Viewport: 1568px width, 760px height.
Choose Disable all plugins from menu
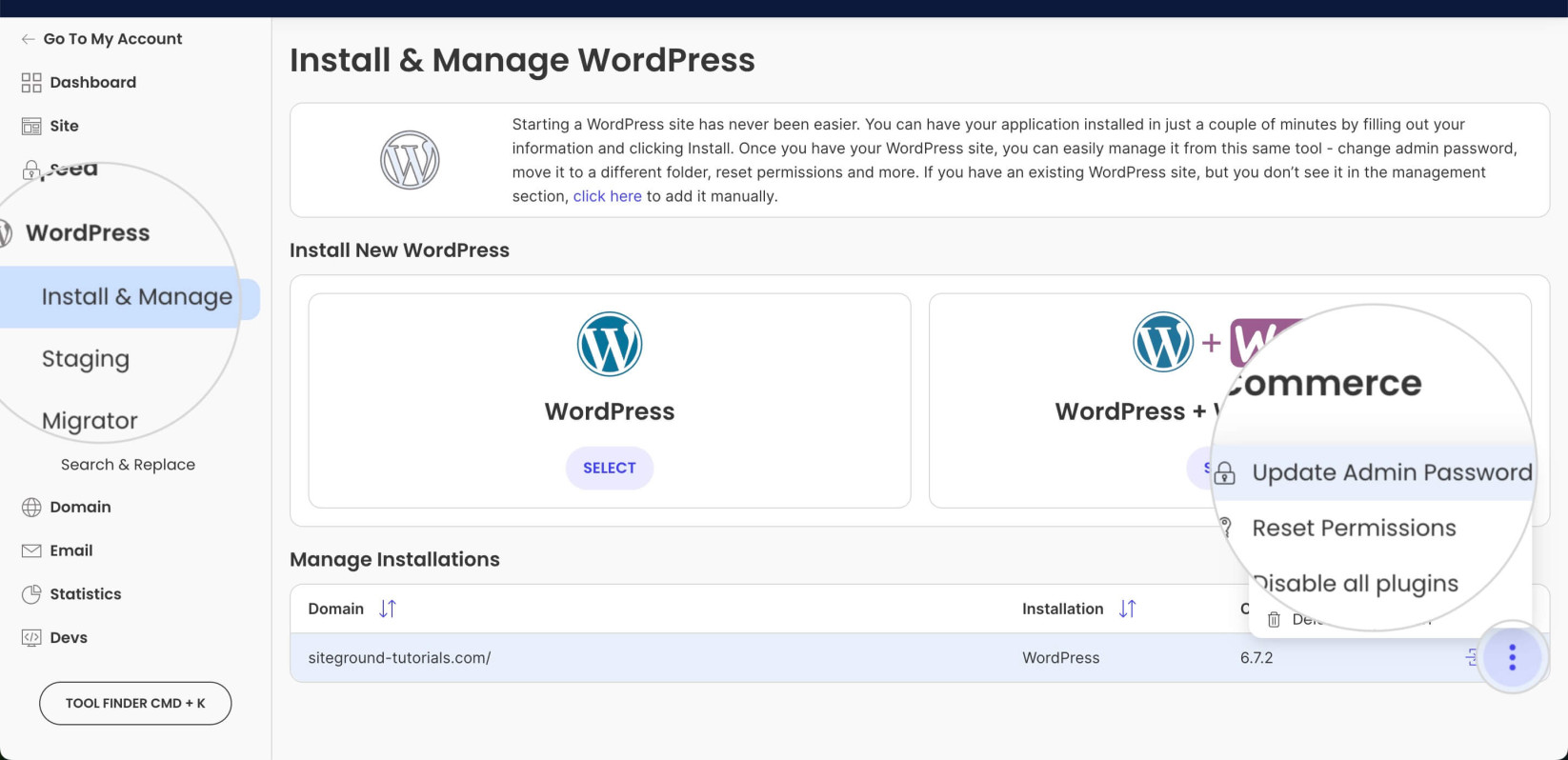pos(1356,583)
